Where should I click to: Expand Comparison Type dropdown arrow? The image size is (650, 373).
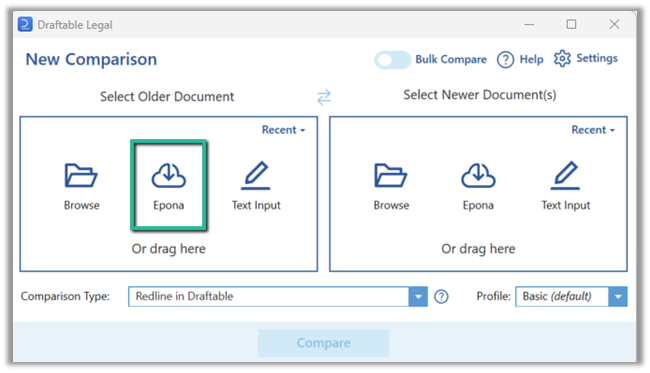click(x=418, y=297)
